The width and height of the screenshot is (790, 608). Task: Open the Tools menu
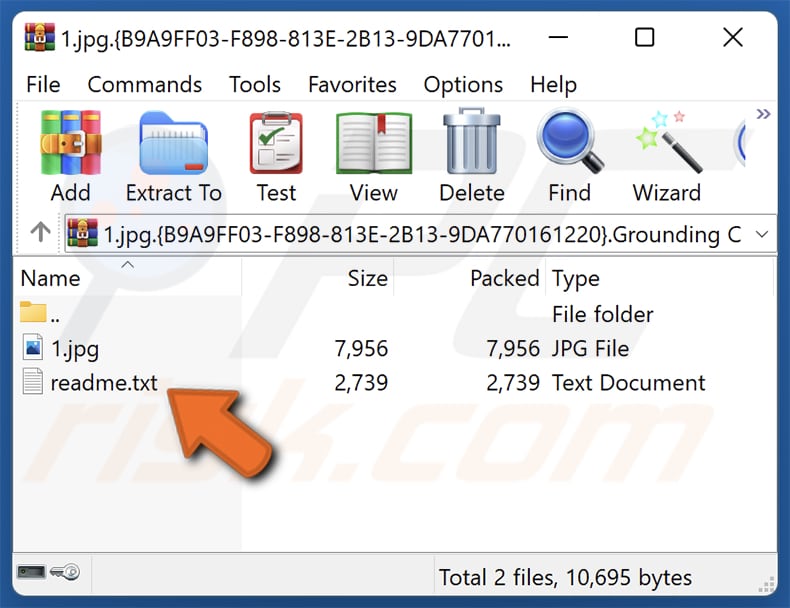(x=255, y=85)
